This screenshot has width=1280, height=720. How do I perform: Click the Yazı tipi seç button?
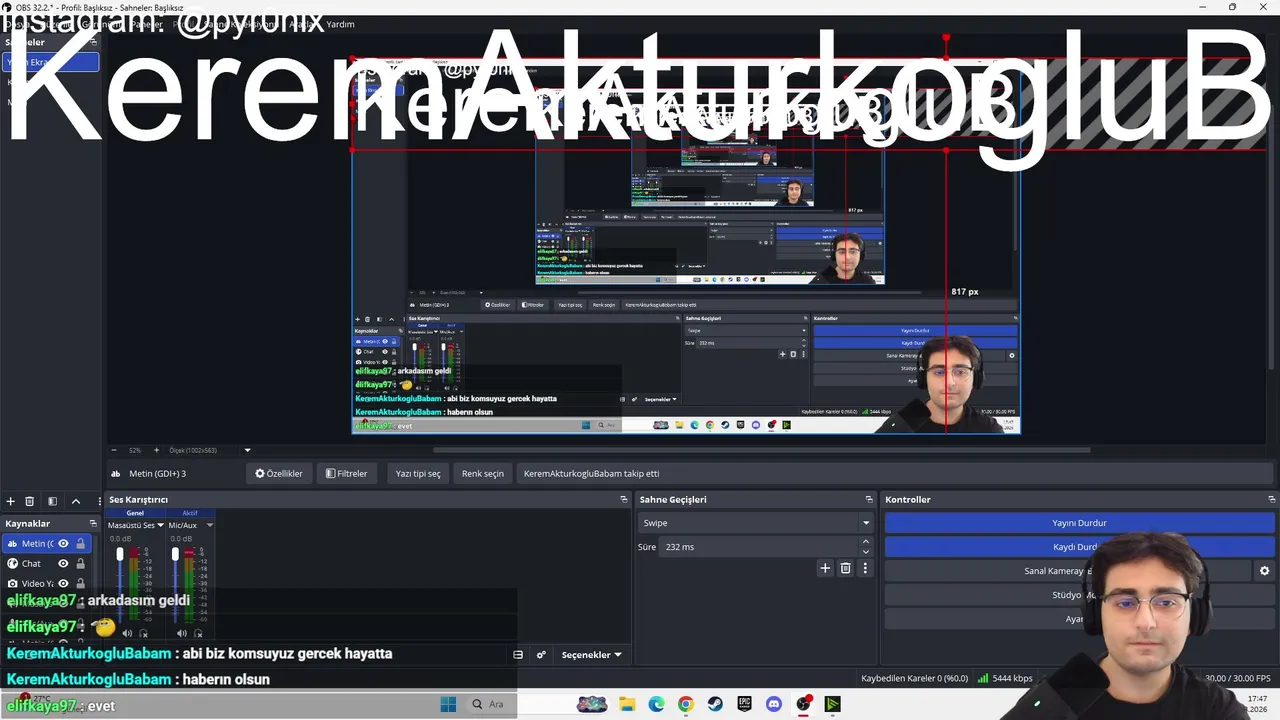coord(418,473)
